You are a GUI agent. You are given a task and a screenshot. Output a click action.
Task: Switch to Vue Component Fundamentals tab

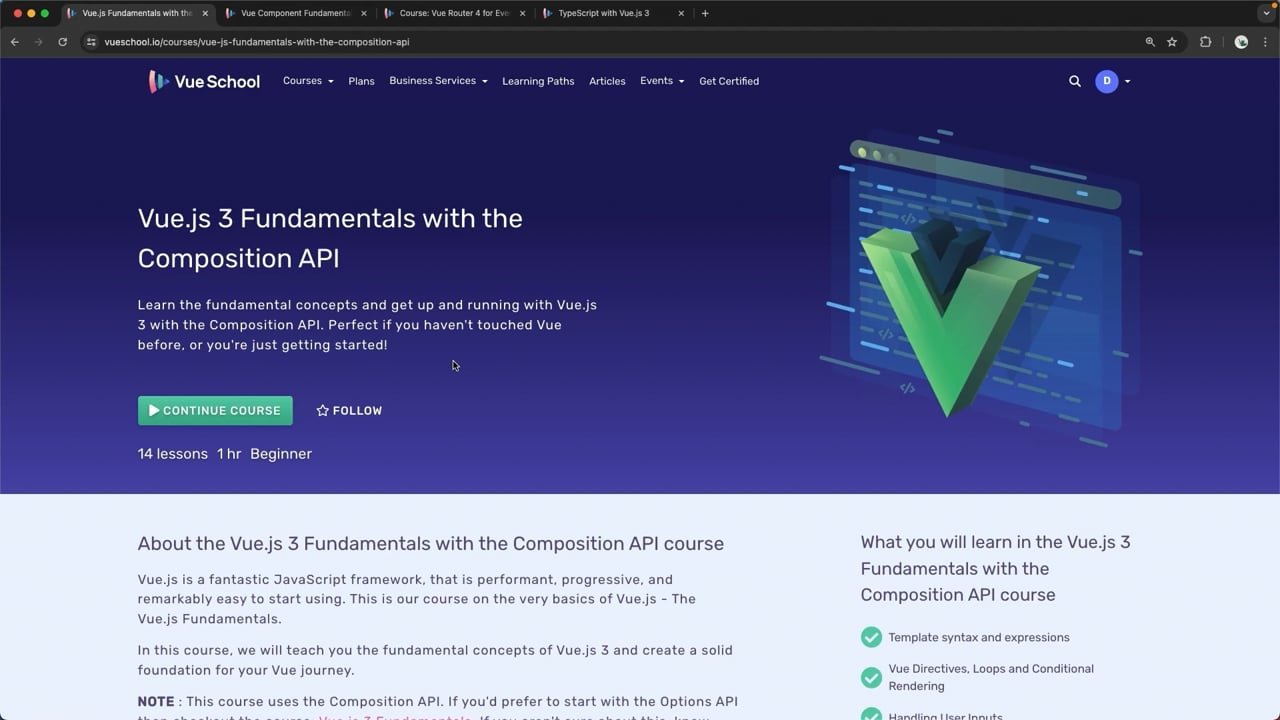[x=295, y=13]
